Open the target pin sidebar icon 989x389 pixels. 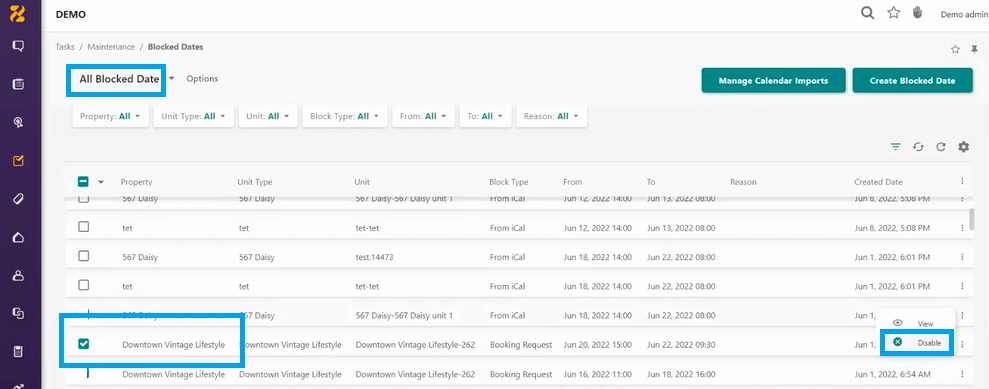pos(18,122)
